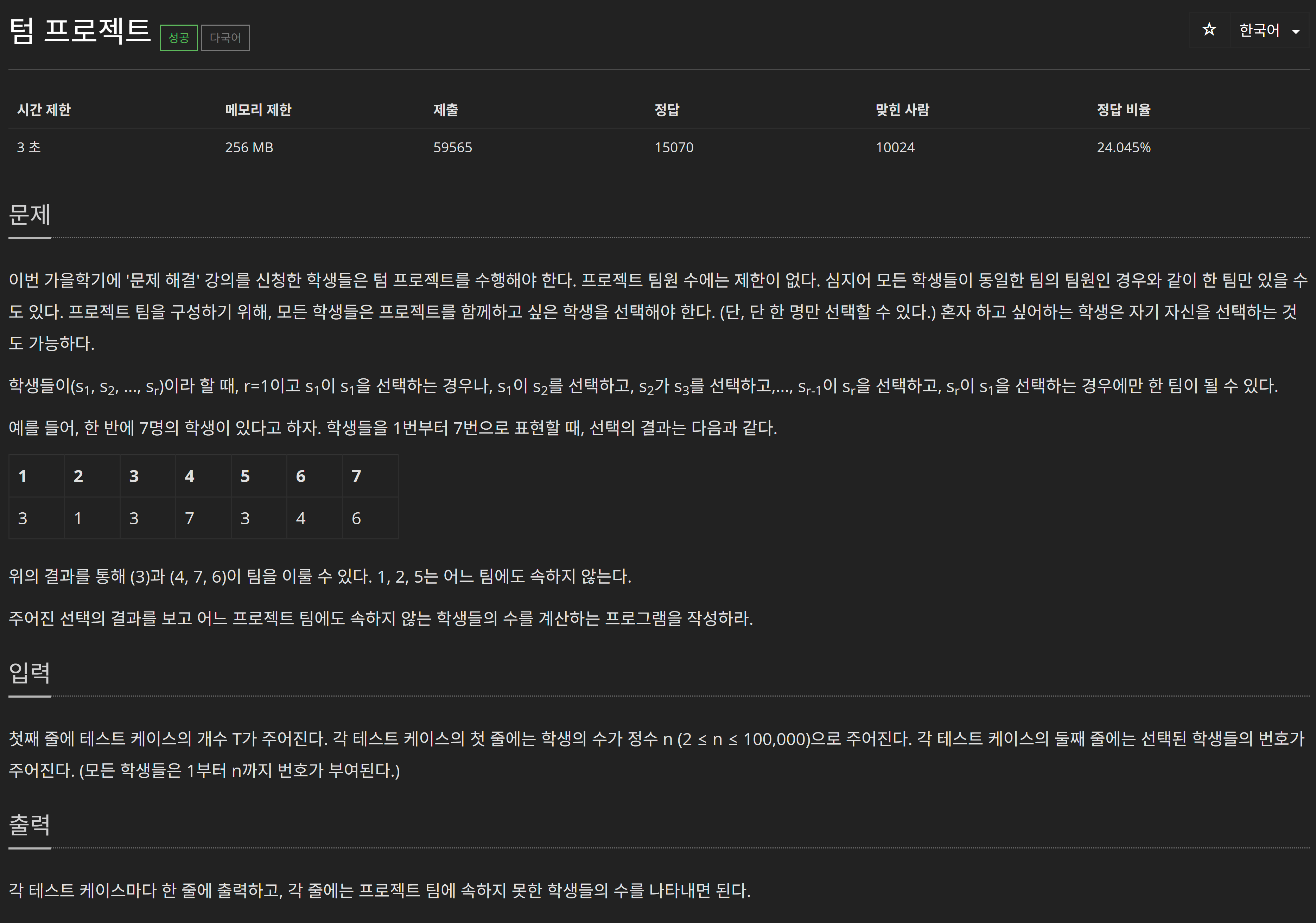Click the 문제 section heading
Image resolution: width=1316 pixels, height=923 pixels.
pyautogui.click(x=30, y=215)
